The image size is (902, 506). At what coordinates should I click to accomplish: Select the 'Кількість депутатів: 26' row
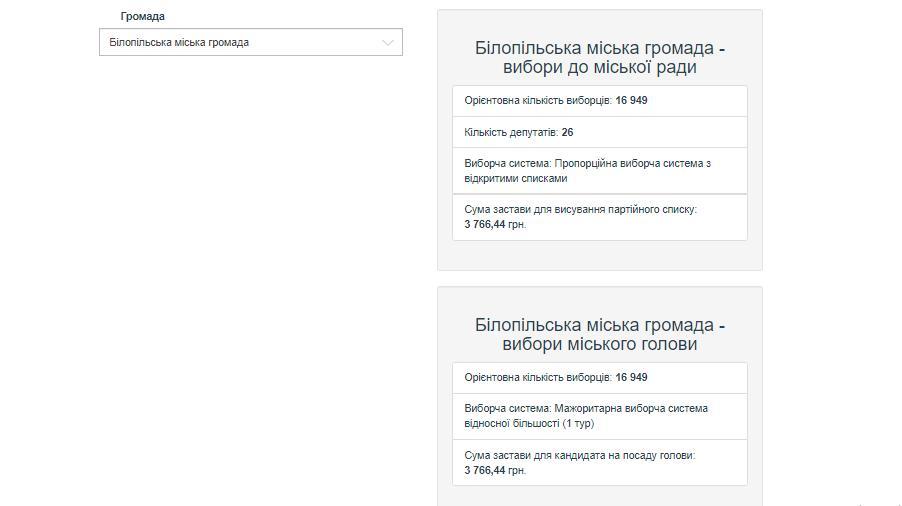[600, 132]
